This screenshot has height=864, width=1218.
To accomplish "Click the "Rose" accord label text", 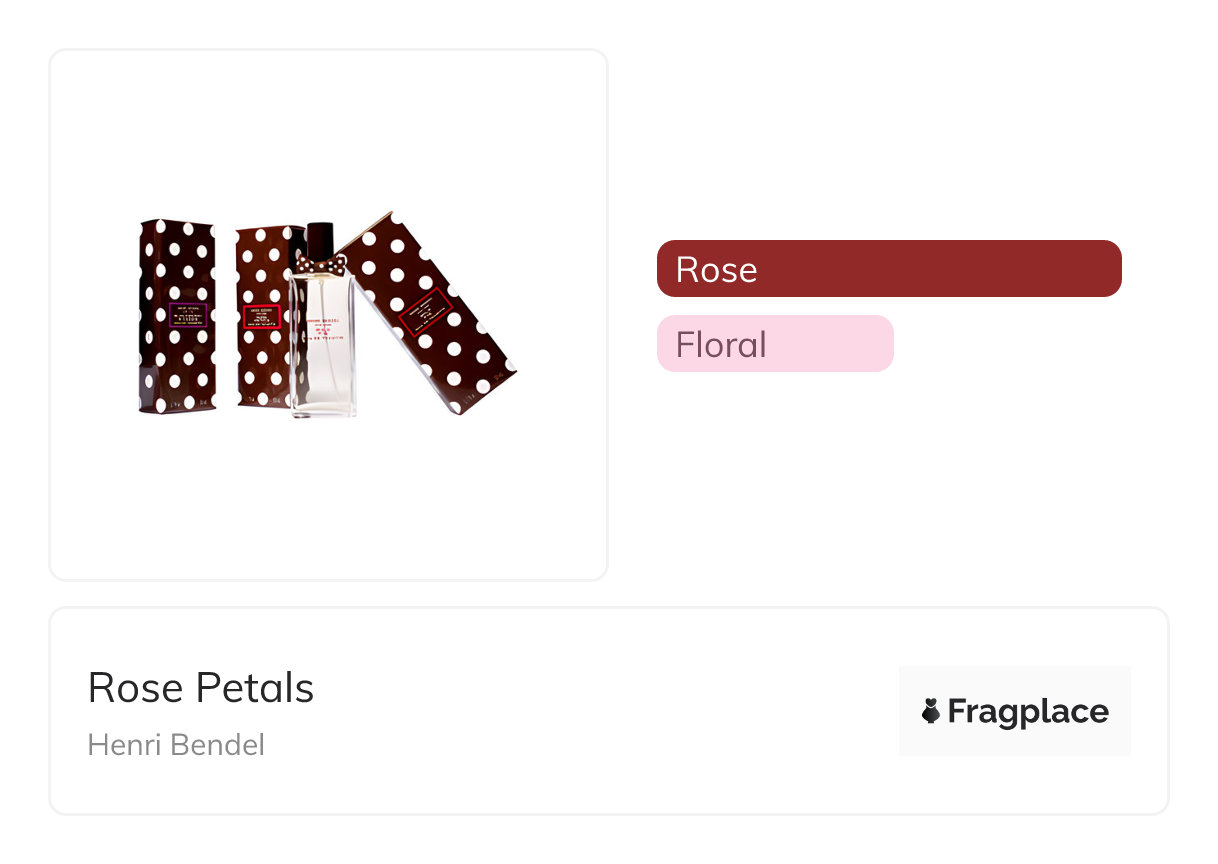I will (x=716, y=270).
